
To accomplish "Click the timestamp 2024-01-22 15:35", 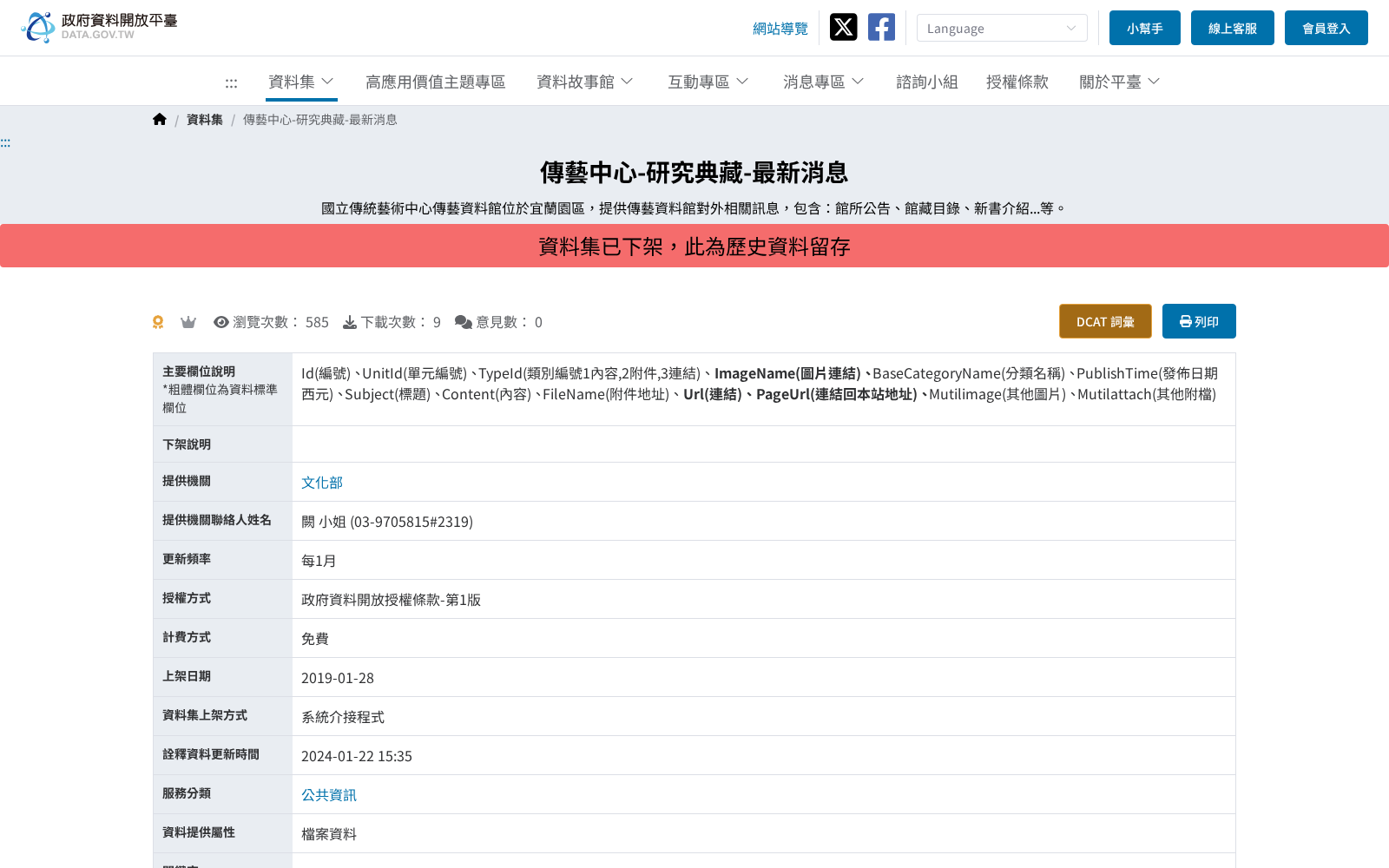I will [357, 756].
